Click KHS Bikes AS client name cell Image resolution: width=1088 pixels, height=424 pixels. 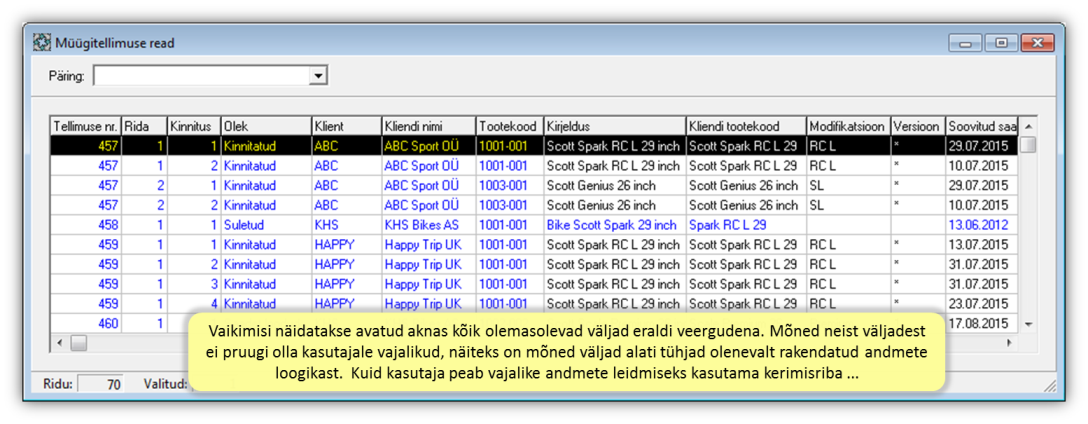[428, 225]
